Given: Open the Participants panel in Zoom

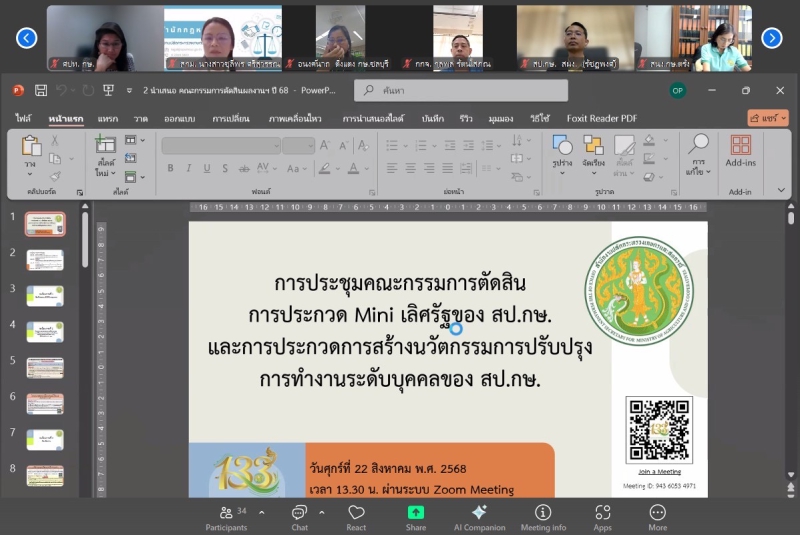Looking at the screenshot, I should [x=226, y=515].
